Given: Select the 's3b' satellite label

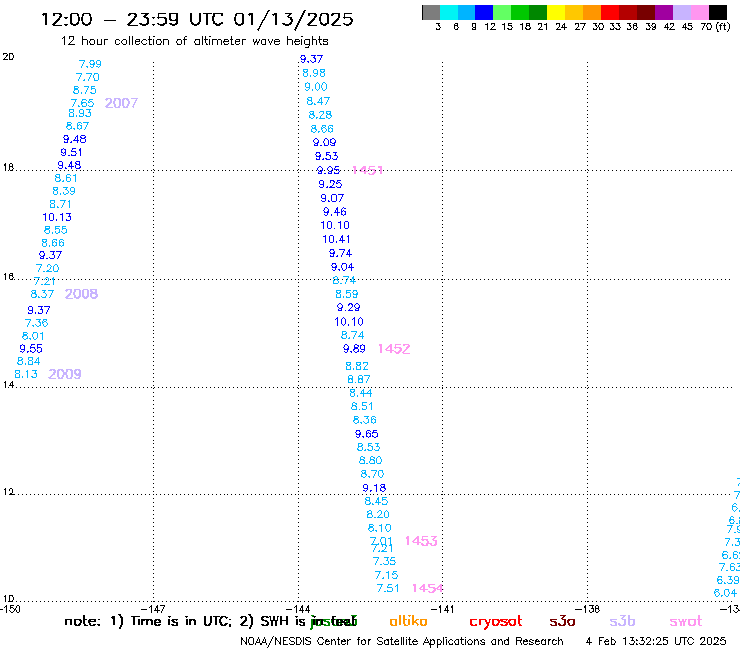Looking at the screenshot, I should tap(622, 621).
